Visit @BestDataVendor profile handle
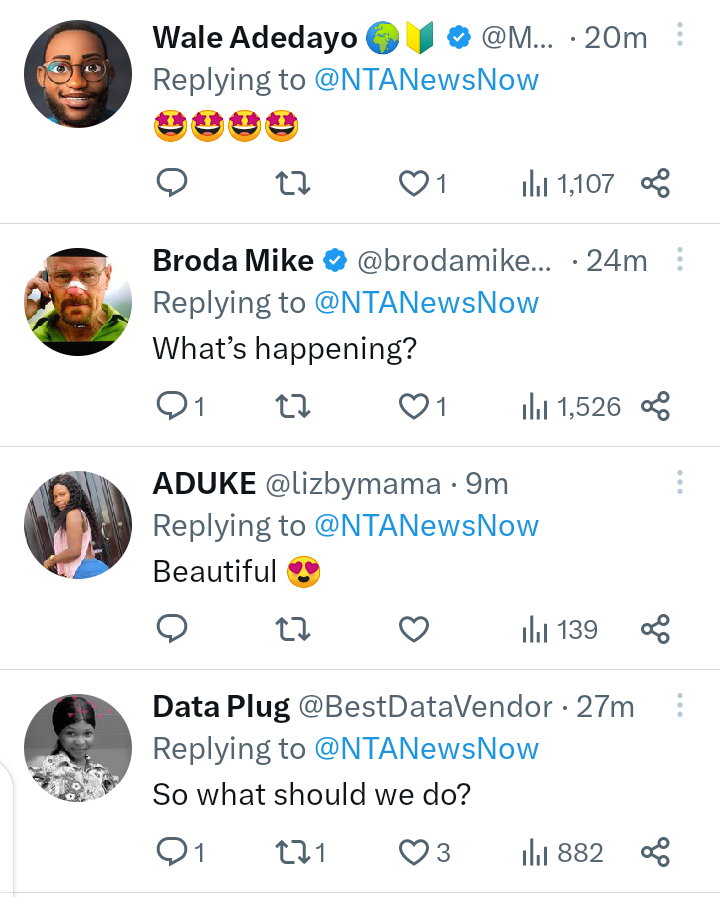This screenshot has height=897, width=720. [425, 707]
